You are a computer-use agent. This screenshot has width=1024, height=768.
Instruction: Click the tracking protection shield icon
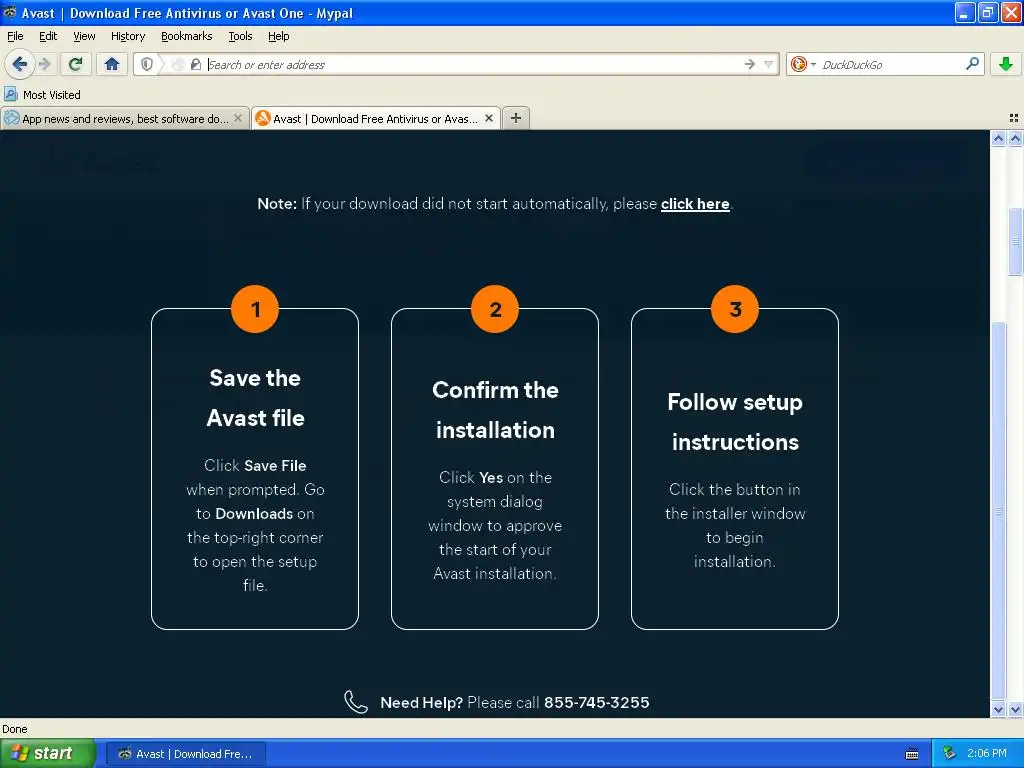[x=147, y=64]
